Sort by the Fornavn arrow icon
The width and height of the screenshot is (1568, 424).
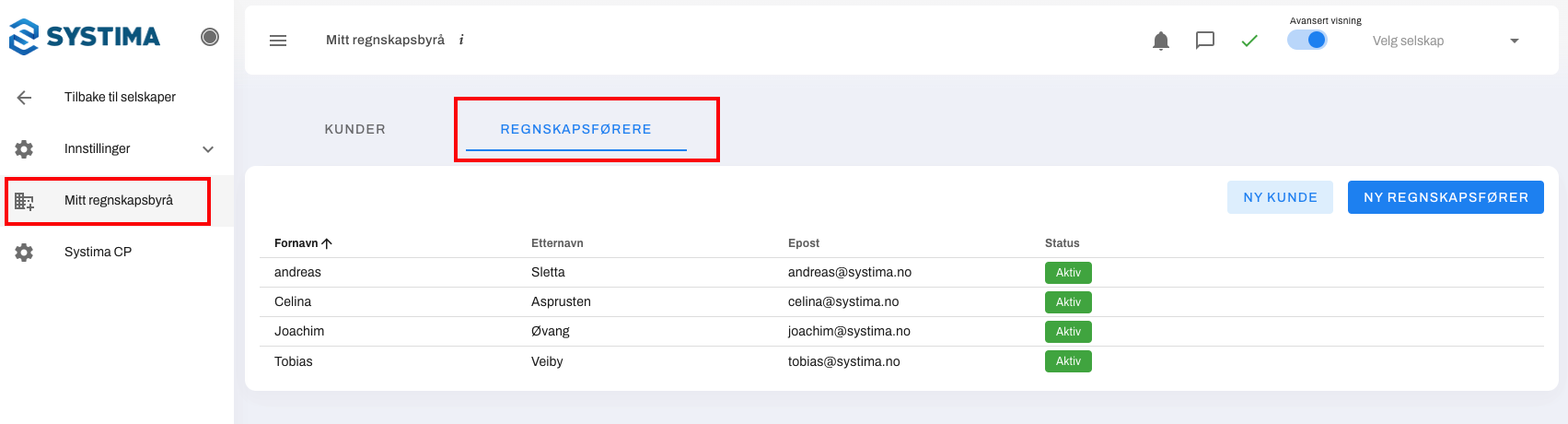[x=327, y=243]
